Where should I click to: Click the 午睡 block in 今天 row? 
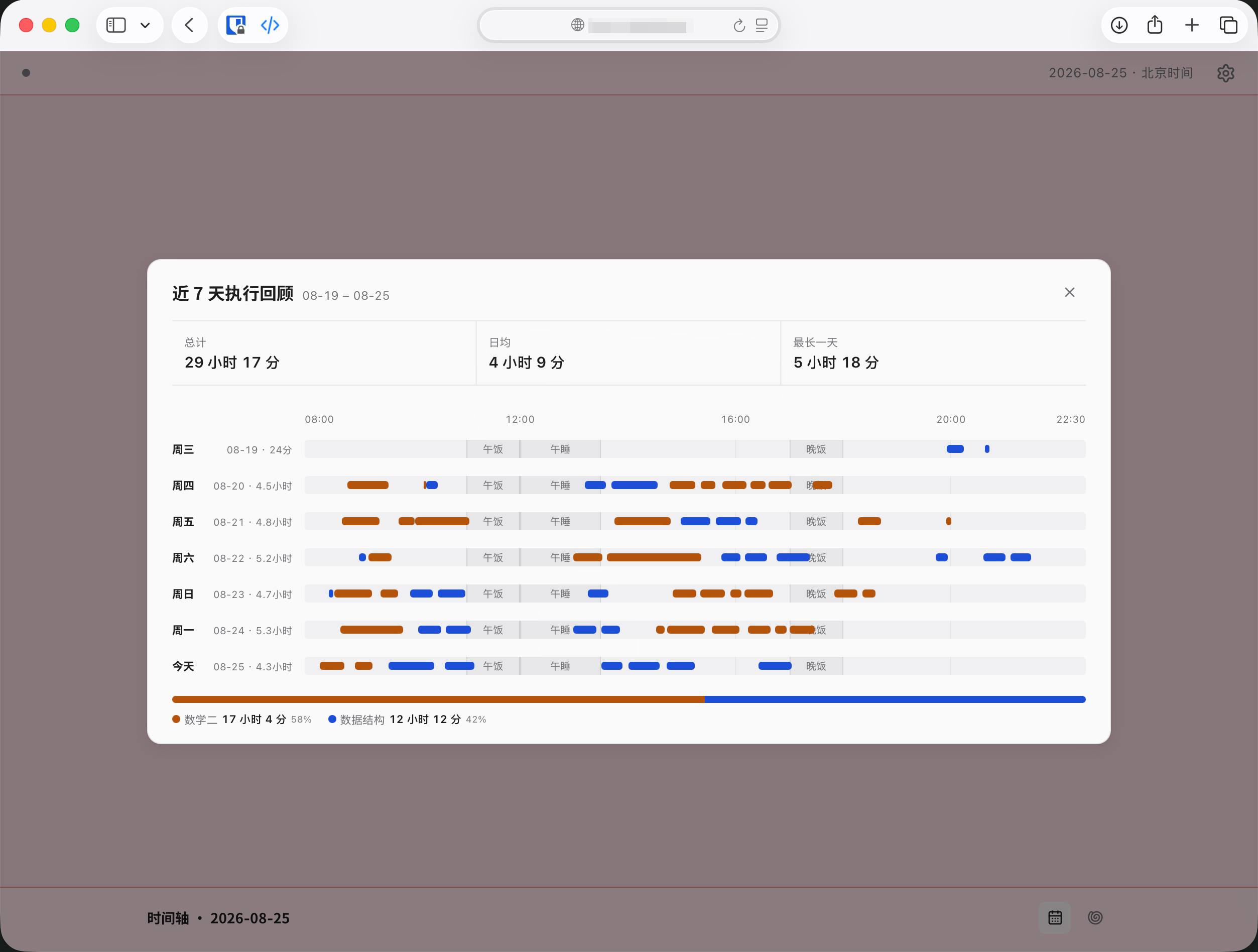pos(560,665)
